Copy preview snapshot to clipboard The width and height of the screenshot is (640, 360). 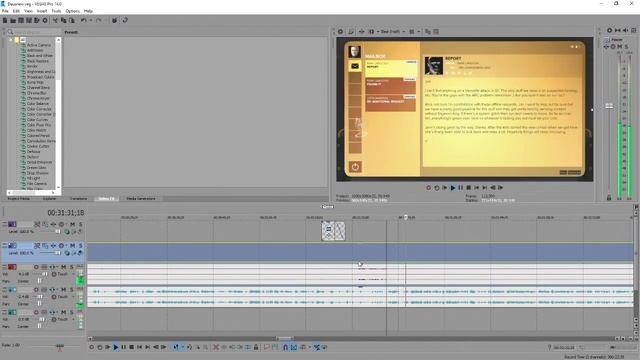[428, 31]
